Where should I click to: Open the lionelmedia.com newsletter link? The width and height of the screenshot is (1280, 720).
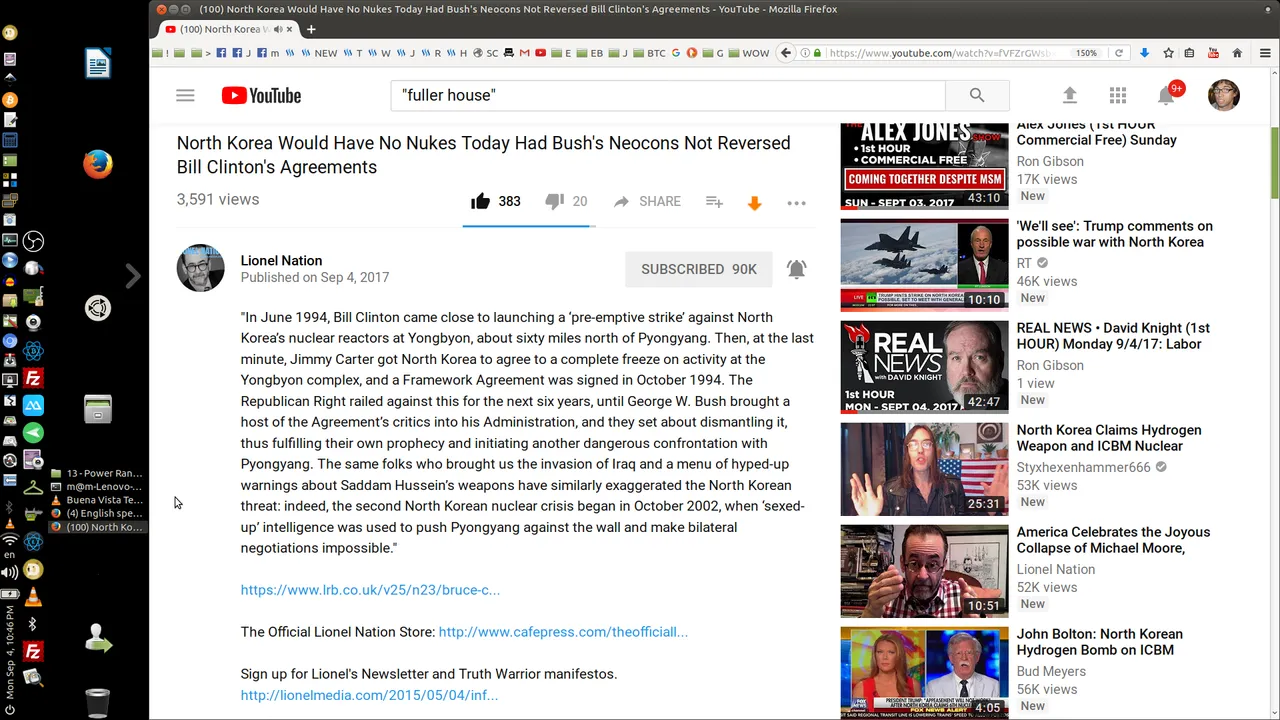pyautogui.click(x=369, y=695)
